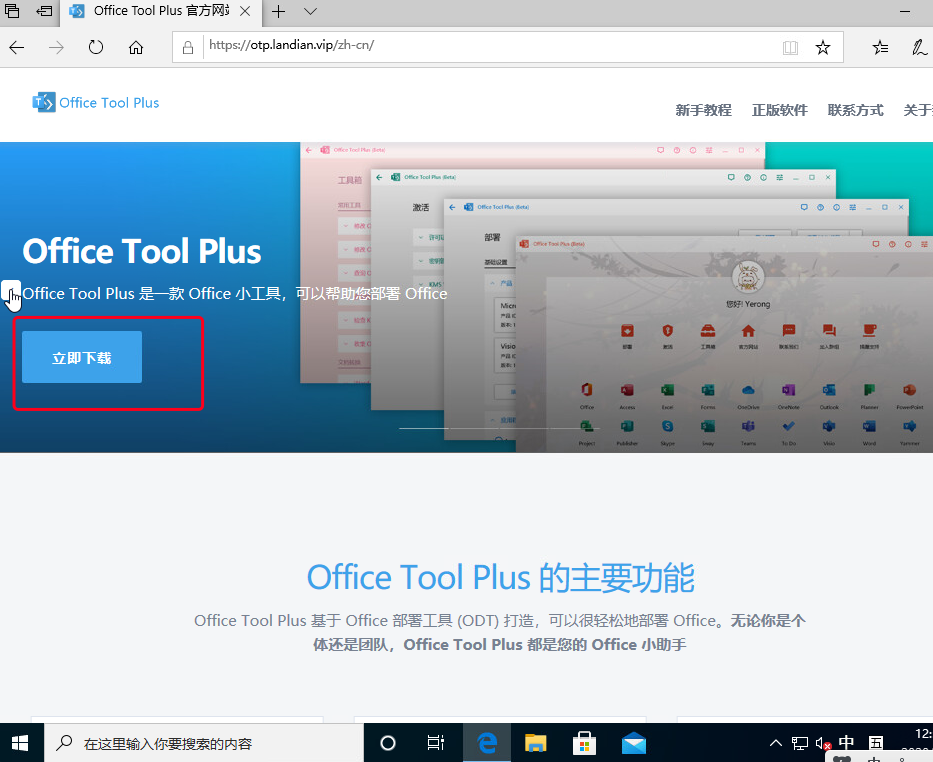Select the 'Office Tool Plus 的主要功能' heading
This screenshot has width=933, height=762.
point(500,578)
